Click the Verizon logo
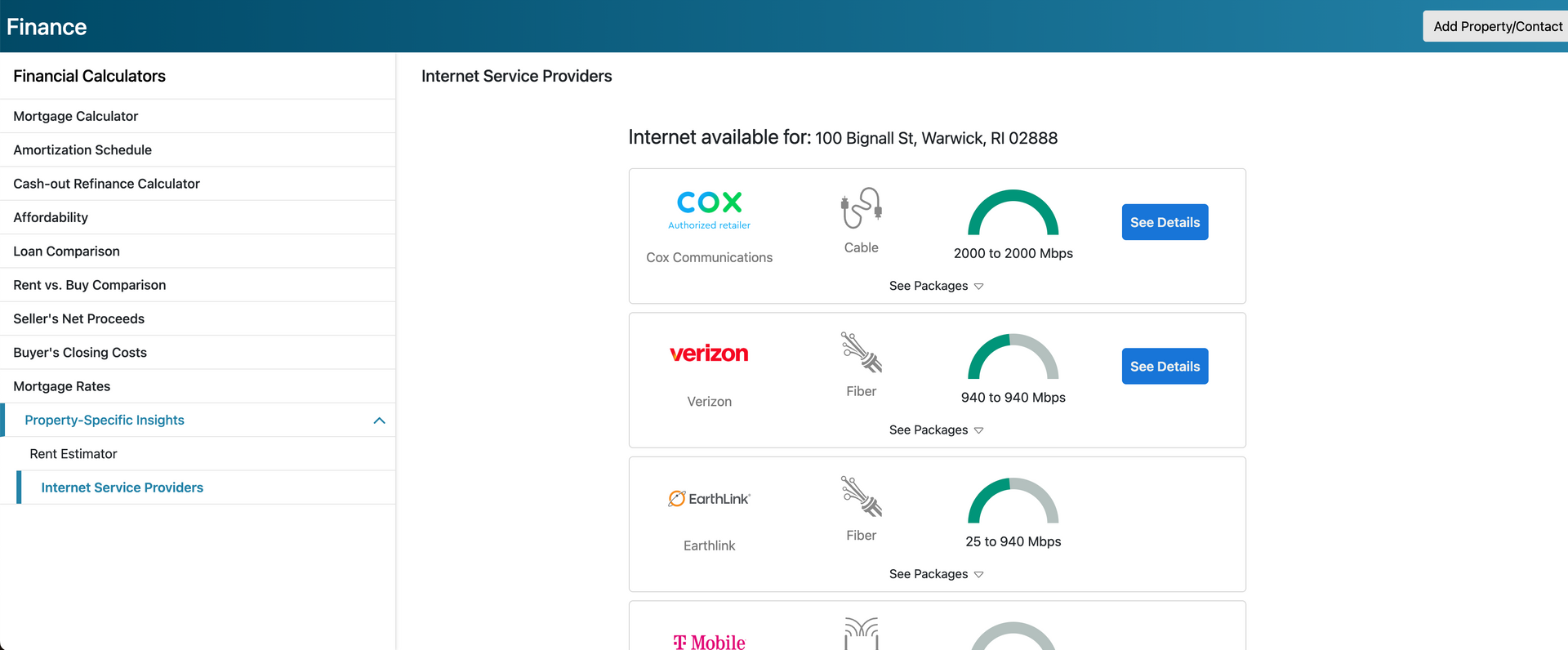The image size is (1568, 650). [x=709, y=354]
